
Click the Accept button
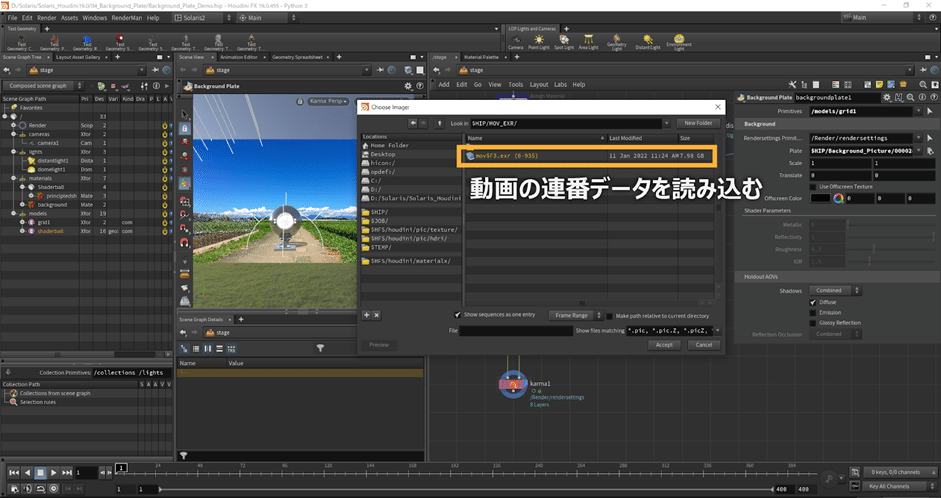tap(664, 344)
